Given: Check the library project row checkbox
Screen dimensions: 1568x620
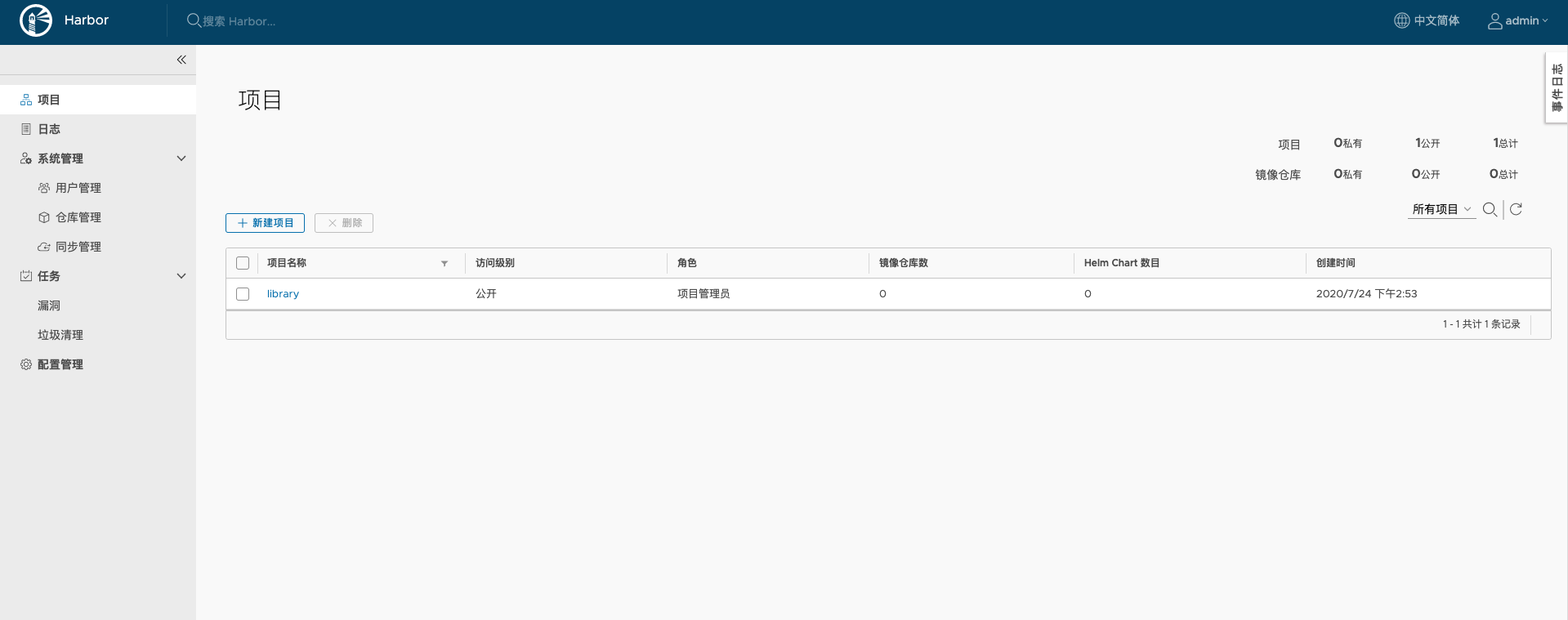Looking at the screenshot, I should click(243, 294).
